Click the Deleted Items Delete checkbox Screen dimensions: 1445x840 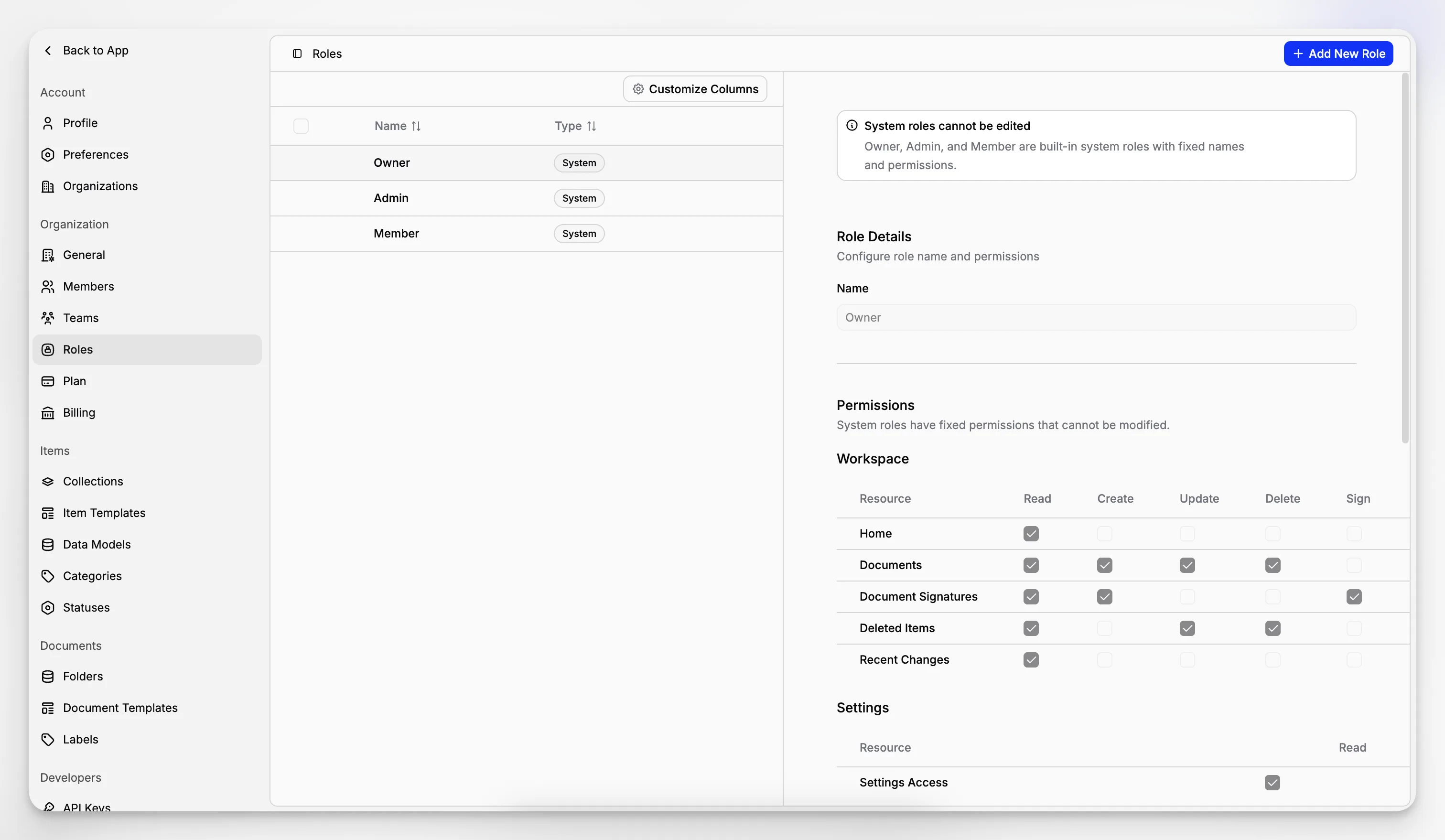click(x=1273, y=628)
